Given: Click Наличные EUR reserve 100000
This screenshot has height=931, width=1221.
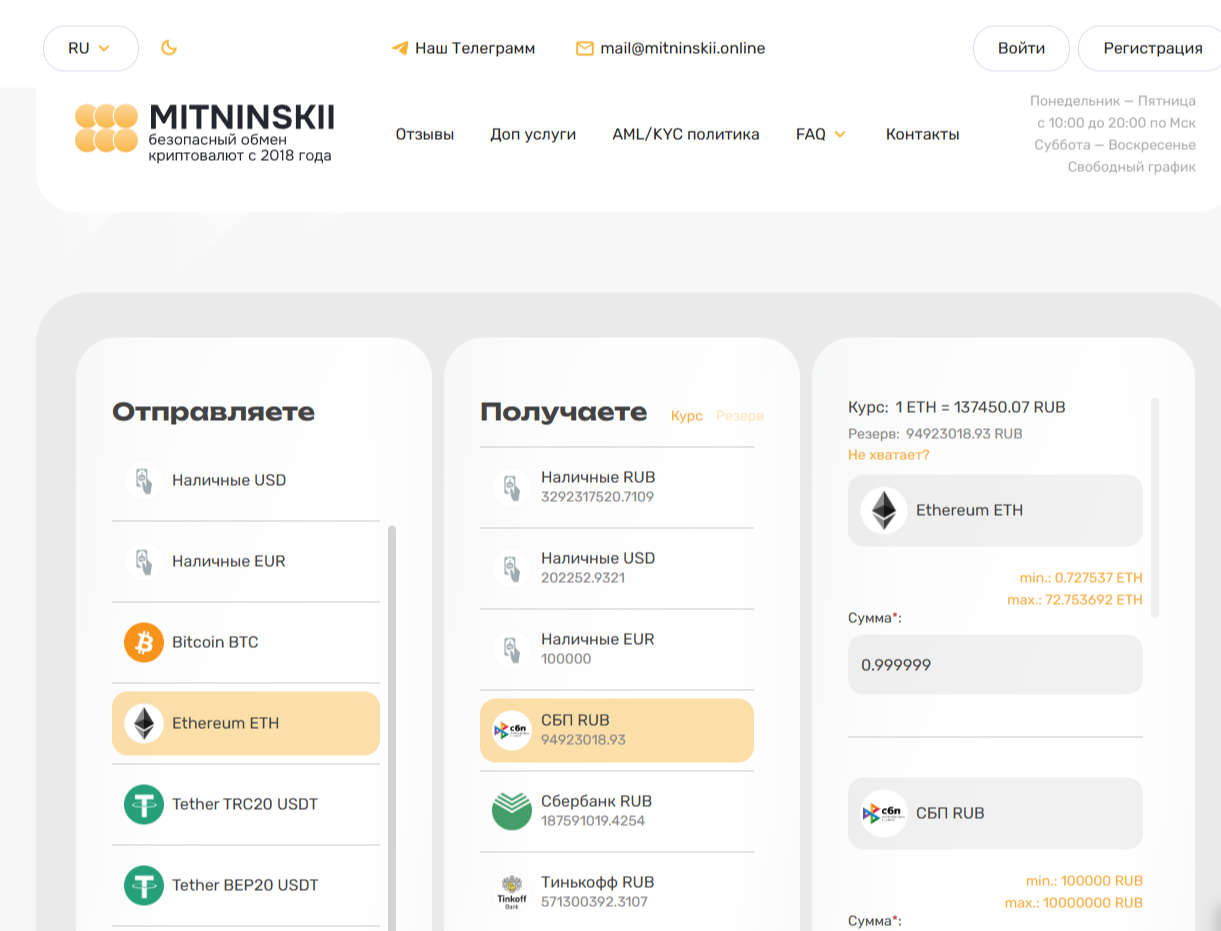Looking at the screenshot, I should [x=566, y=659].
